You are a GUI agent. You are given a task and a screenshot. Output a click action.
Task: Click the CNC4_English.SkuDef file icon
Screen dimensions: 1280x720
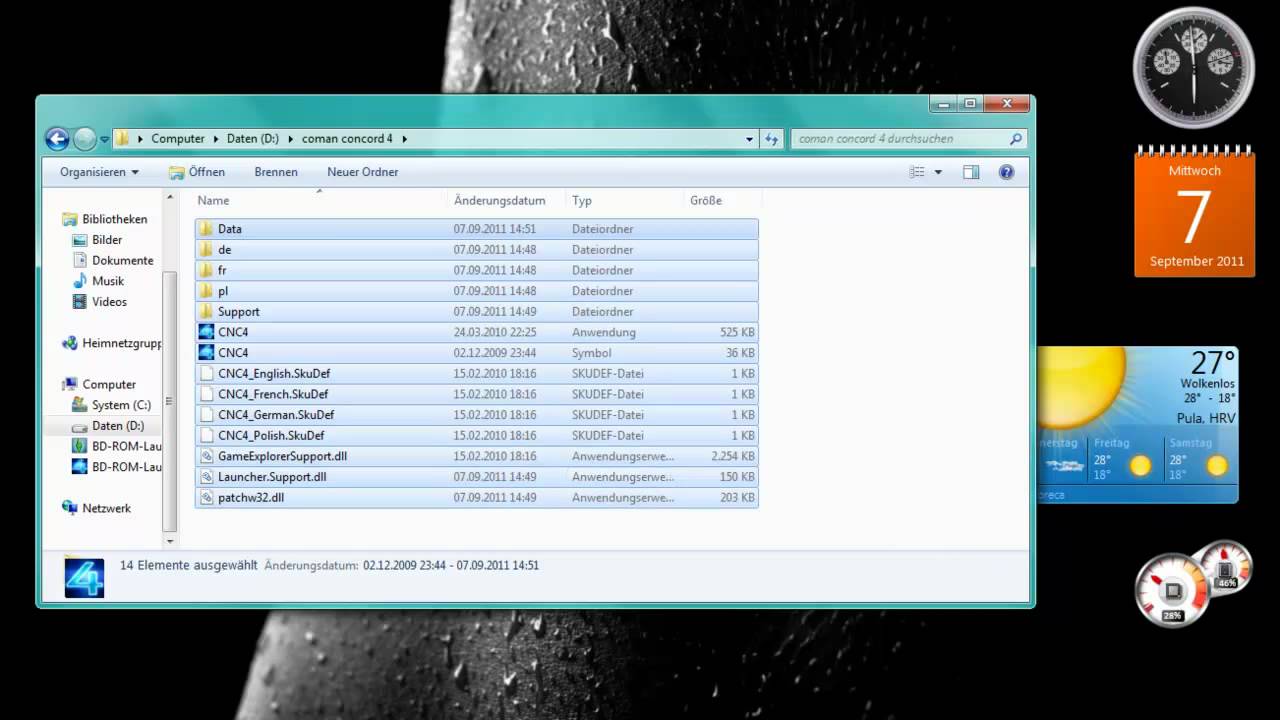206,374
